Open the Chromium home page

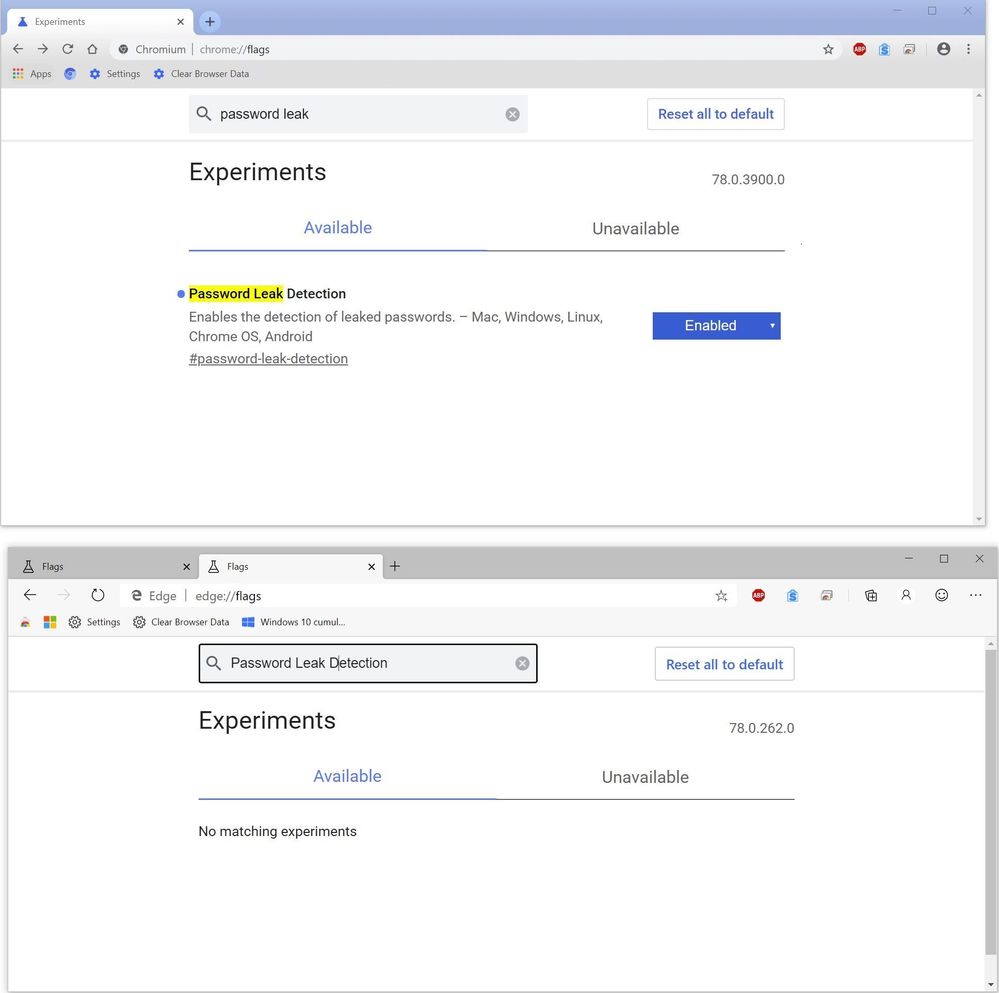pyautogui.click(x=92, y=49)
